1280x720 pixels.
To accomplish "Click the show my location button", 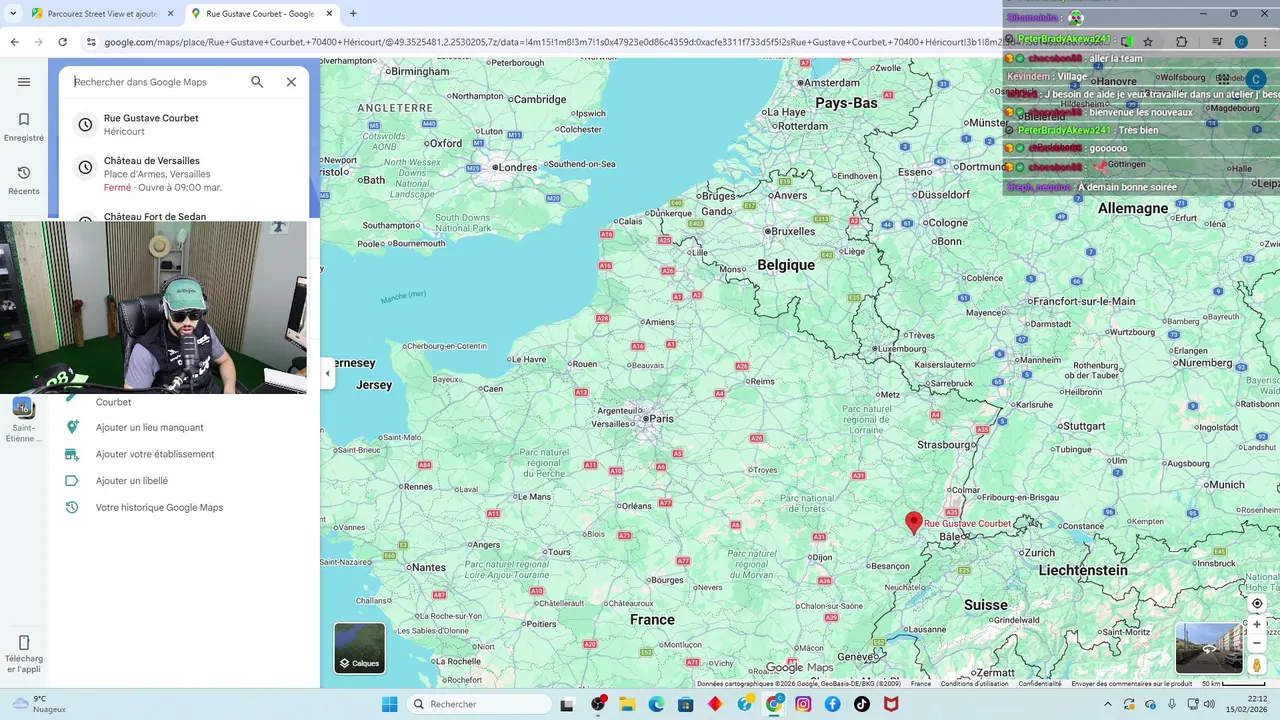I will click(x=1257, y=603).
